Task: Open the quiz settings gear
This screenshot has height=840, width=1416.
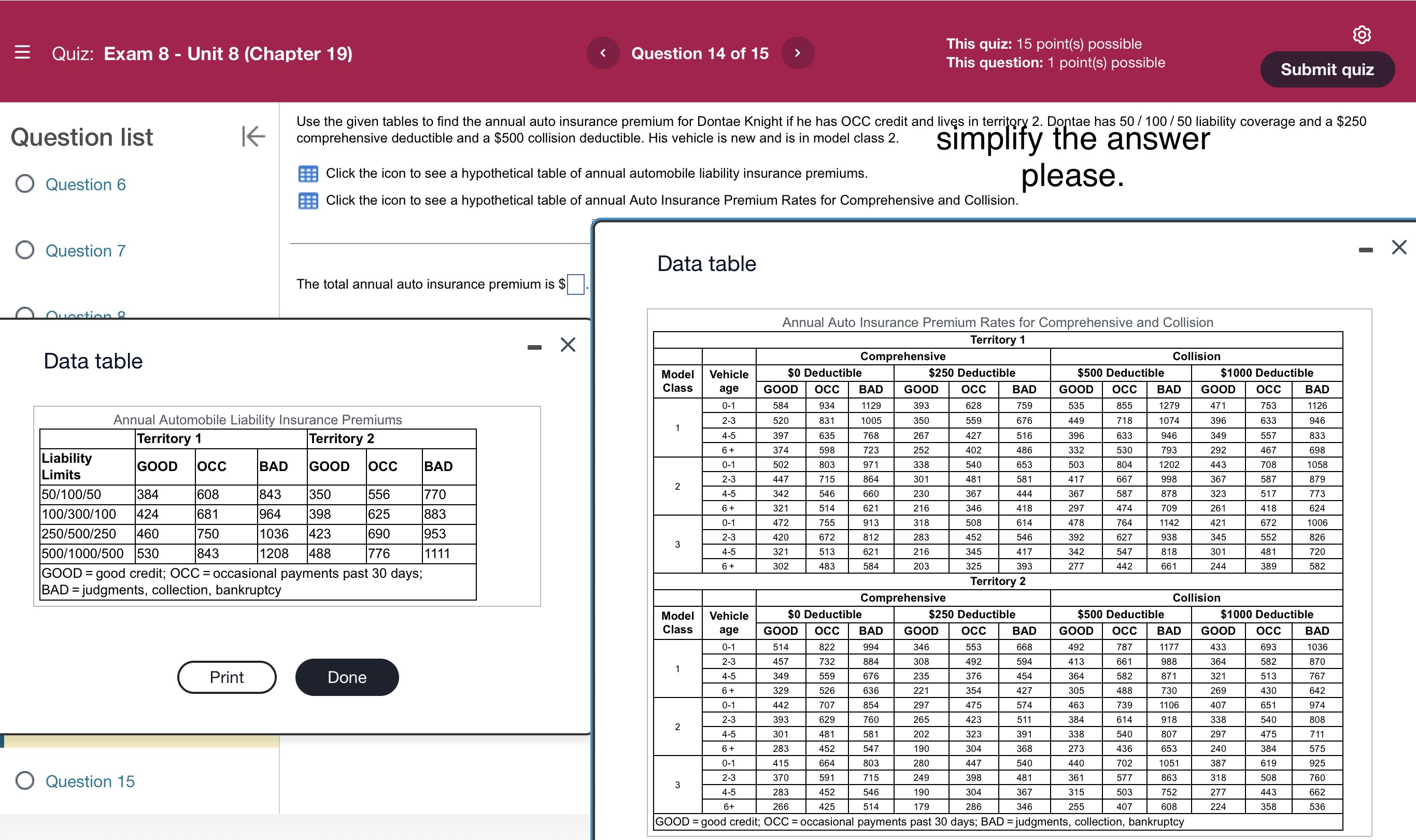Action: click(x=1361, y=35)
